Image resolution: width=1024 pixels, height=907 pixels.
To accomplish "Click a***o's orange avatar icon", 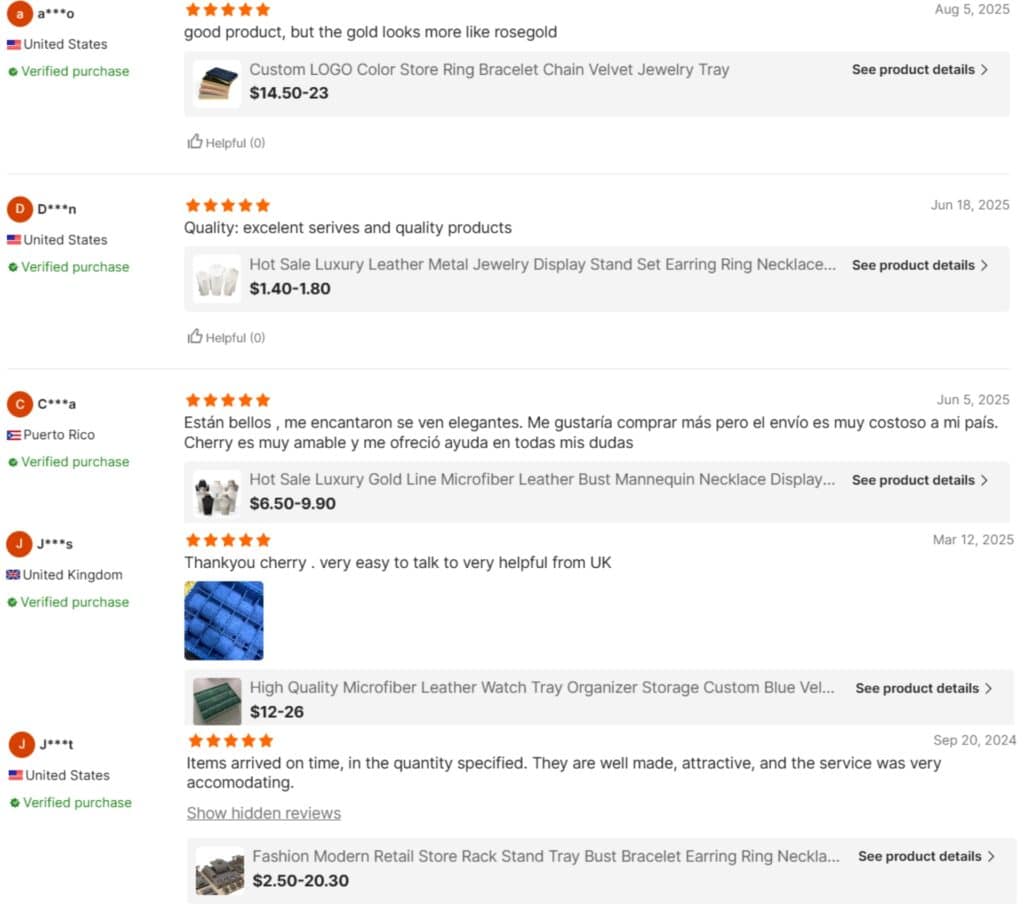I will pos(19,13).
